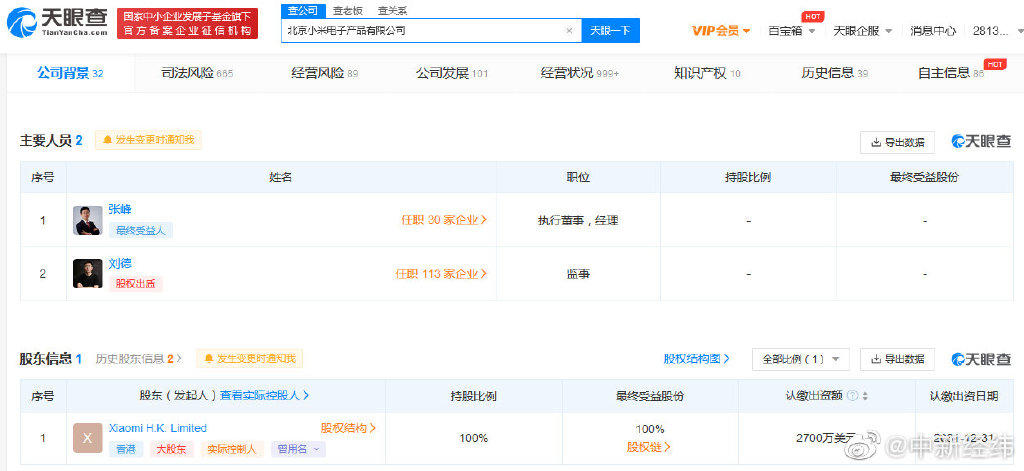
Task: Open 查看实际控股人 link
Action: click(264, 395)
